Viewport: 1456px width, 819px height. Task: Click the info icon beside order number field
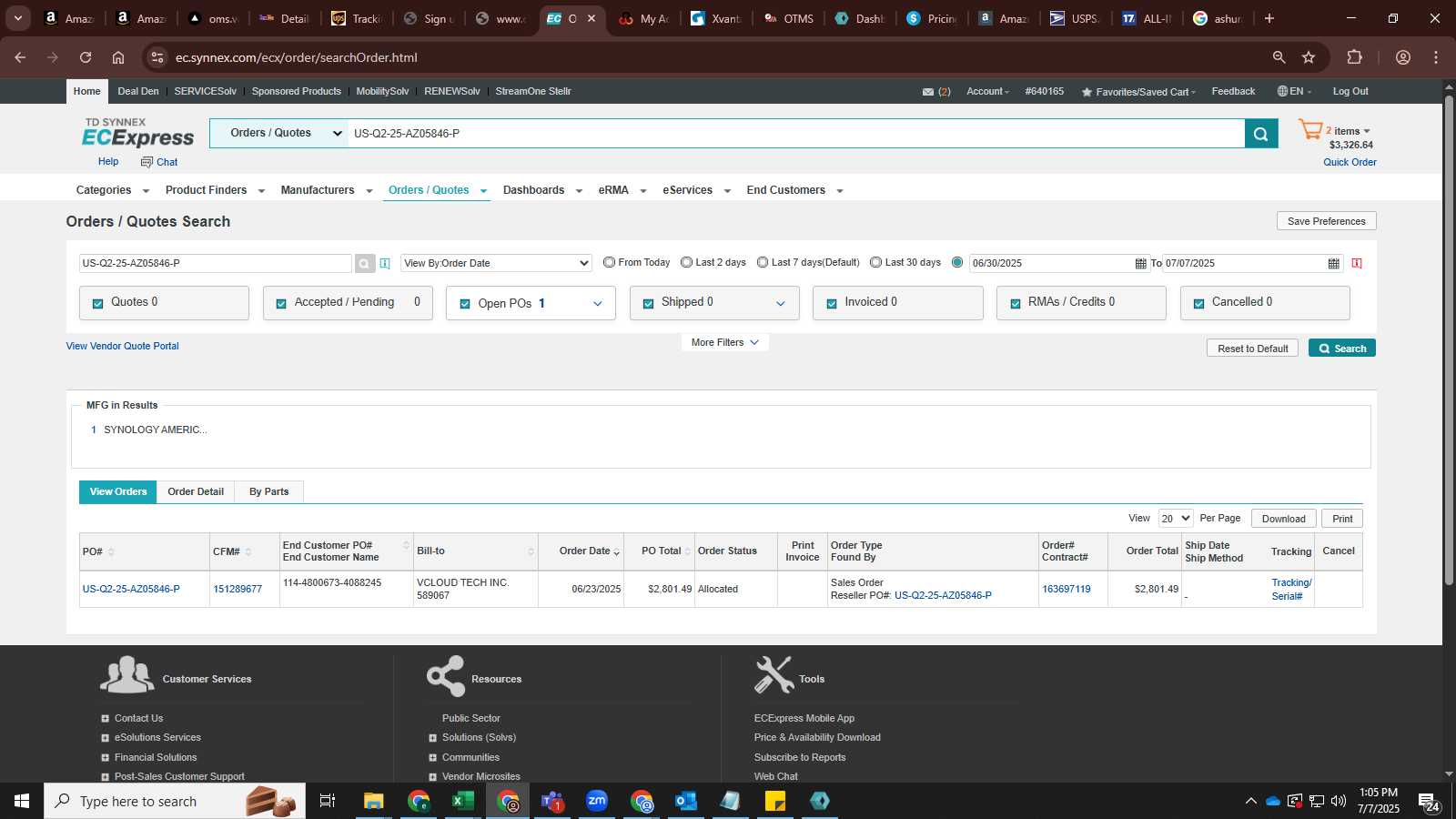[385, 264]
